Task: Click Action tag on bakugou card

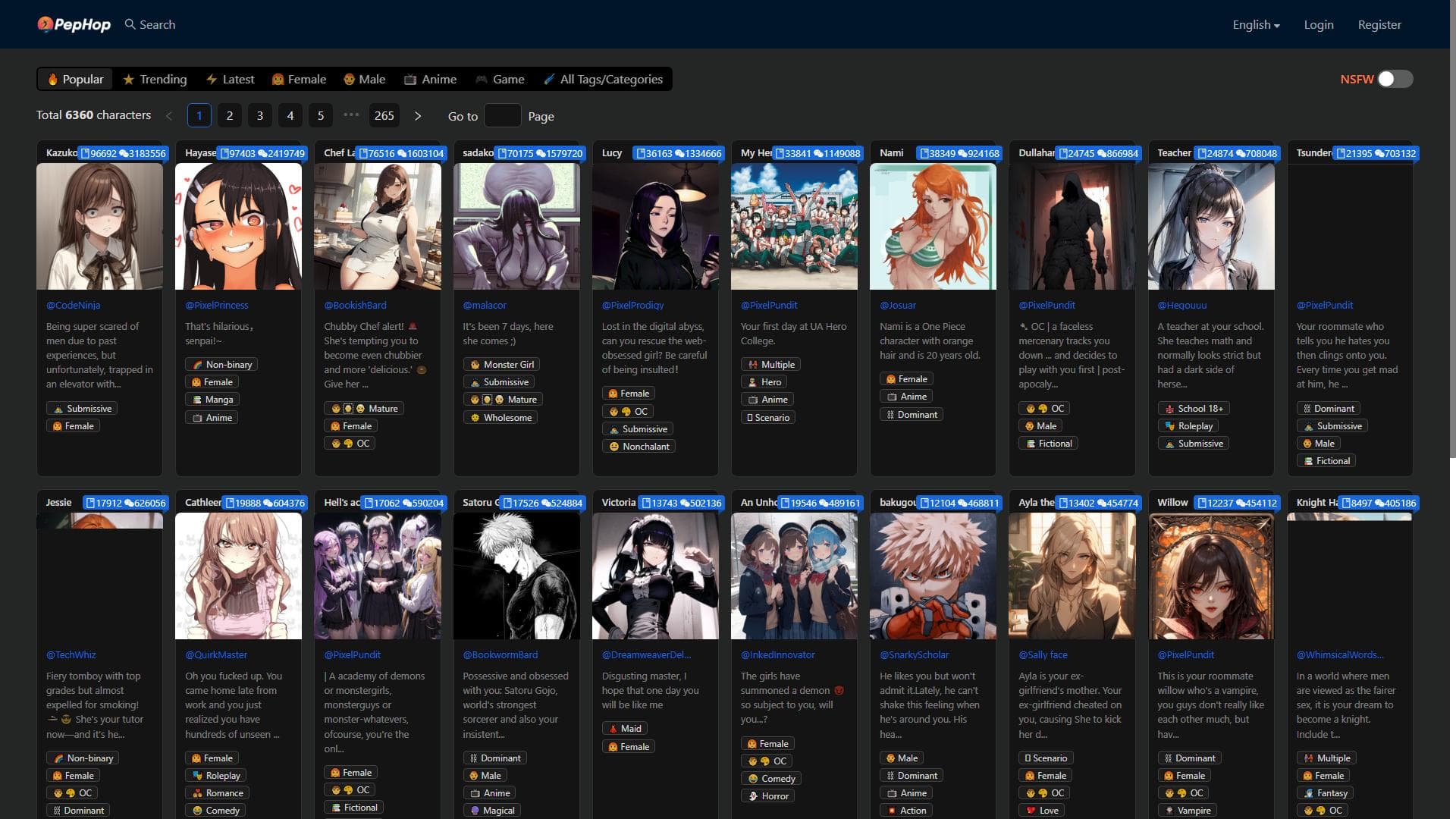Action: pyautogui.click(x=906, y=811)
